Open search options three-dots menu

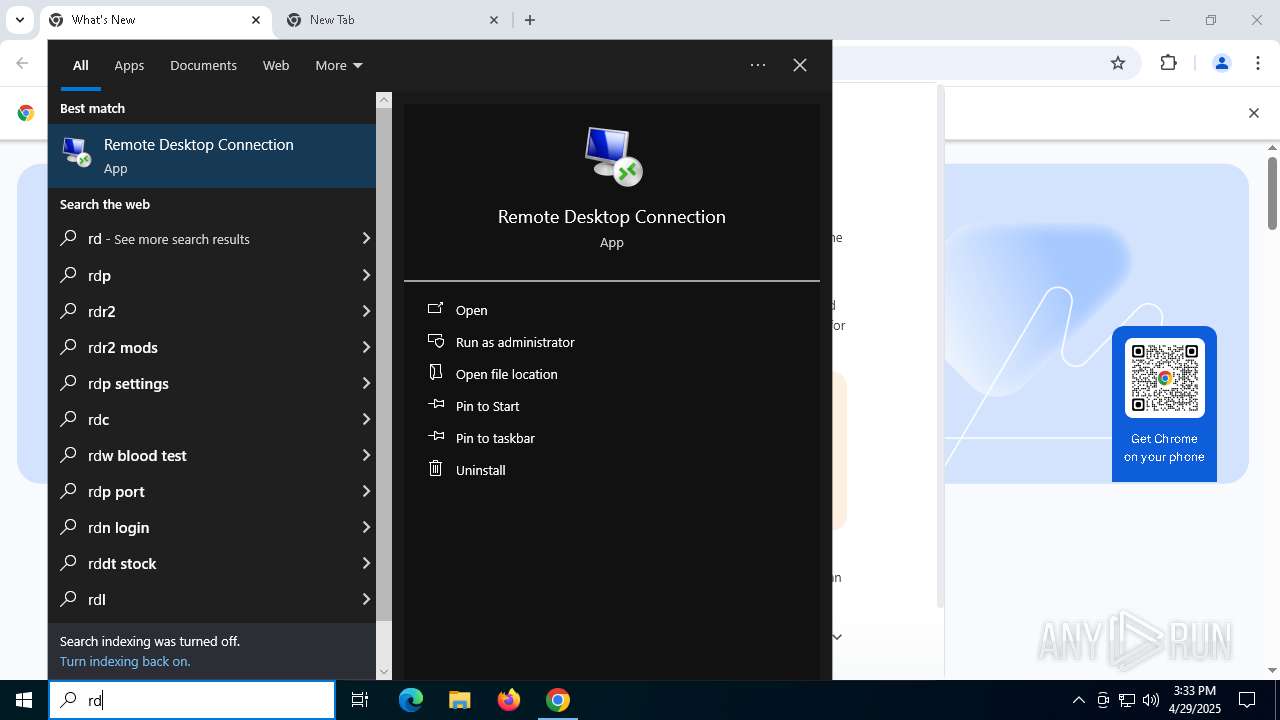(758, 65)
